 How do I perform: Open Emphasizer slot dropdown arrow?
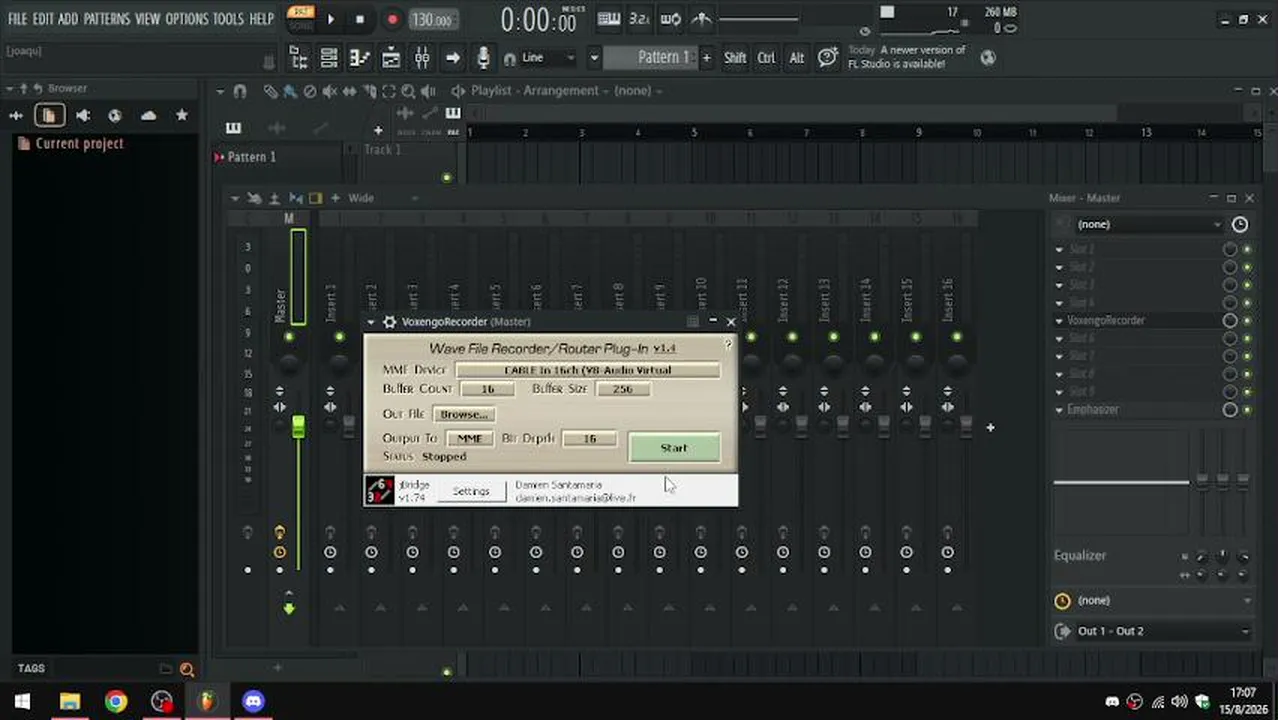point(1059,410)
